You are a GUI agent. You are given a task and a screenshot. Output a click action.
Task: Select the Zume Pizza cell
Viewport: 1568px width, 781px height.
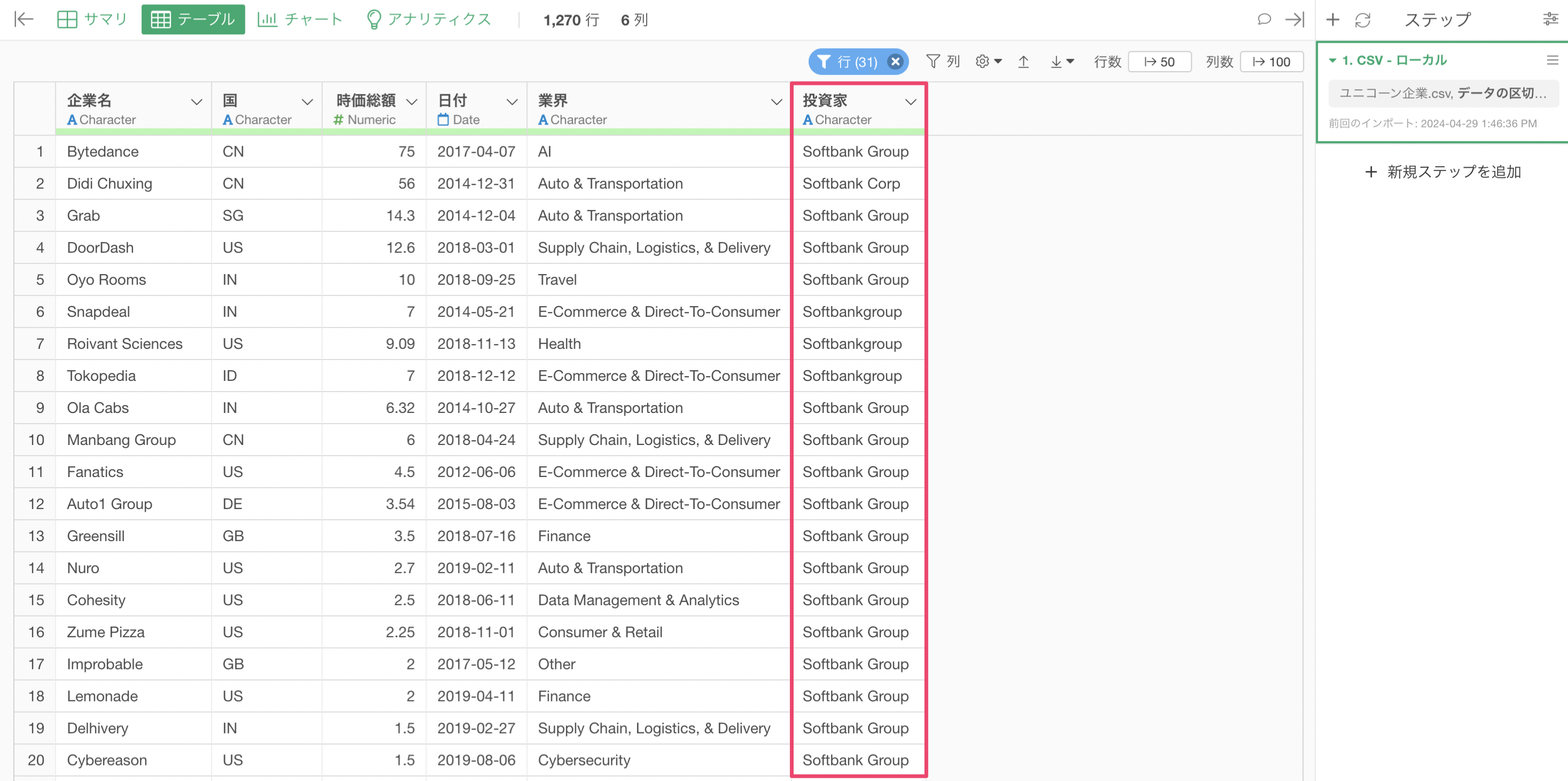click(x=133, y=632)
